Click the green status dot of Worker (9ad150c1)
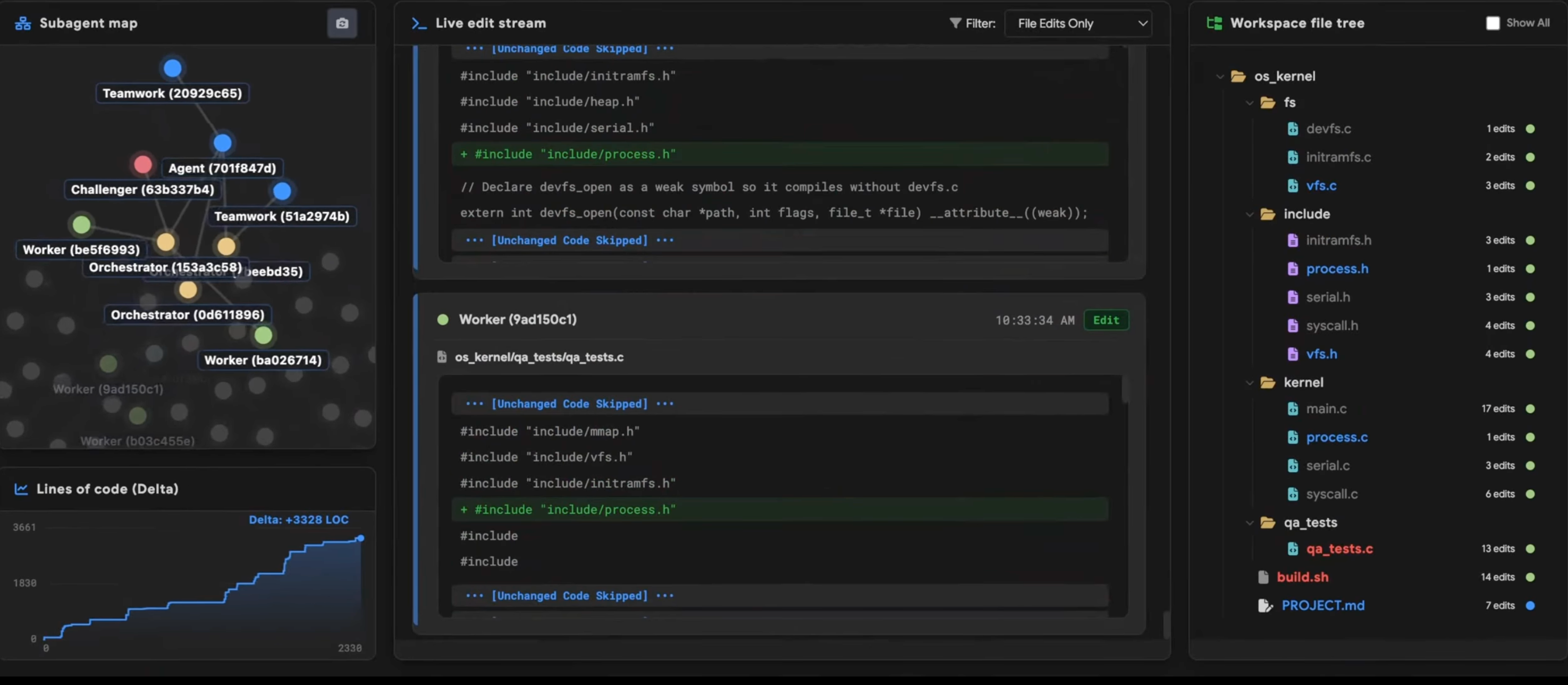 (x=443, y=320)
